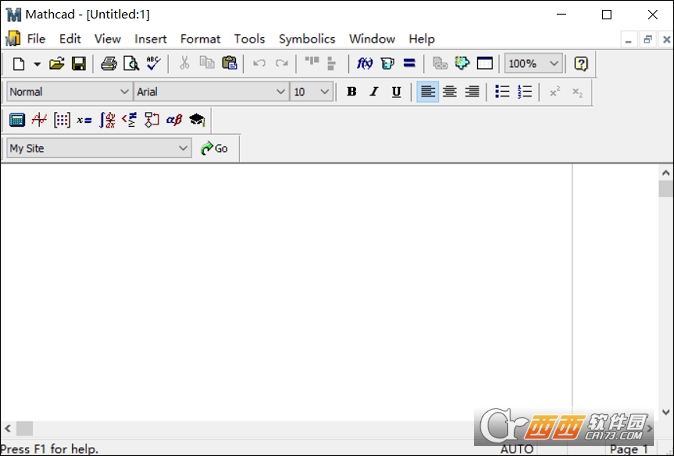The height and width of the screenshot is (456, 674).
Task: Toggle numbered list
Action: click(524, 92)
